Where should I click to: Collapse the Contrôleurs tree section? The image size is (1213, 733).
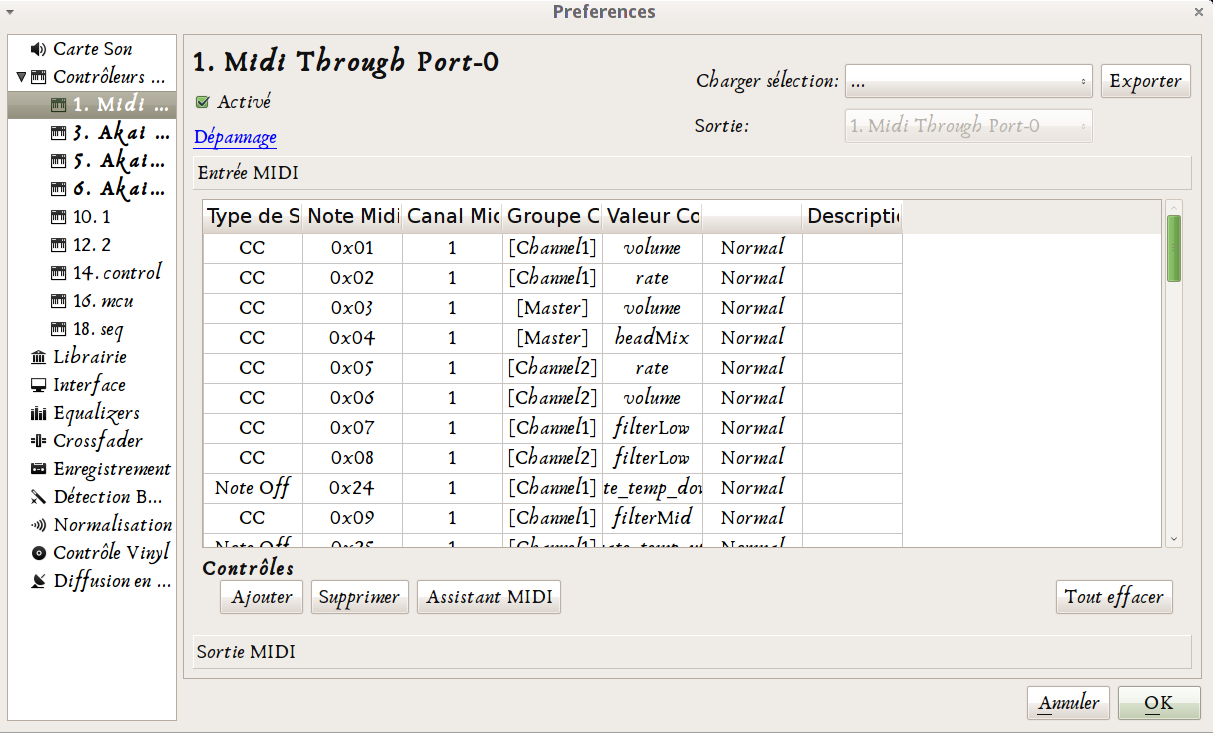click(21, 77)
